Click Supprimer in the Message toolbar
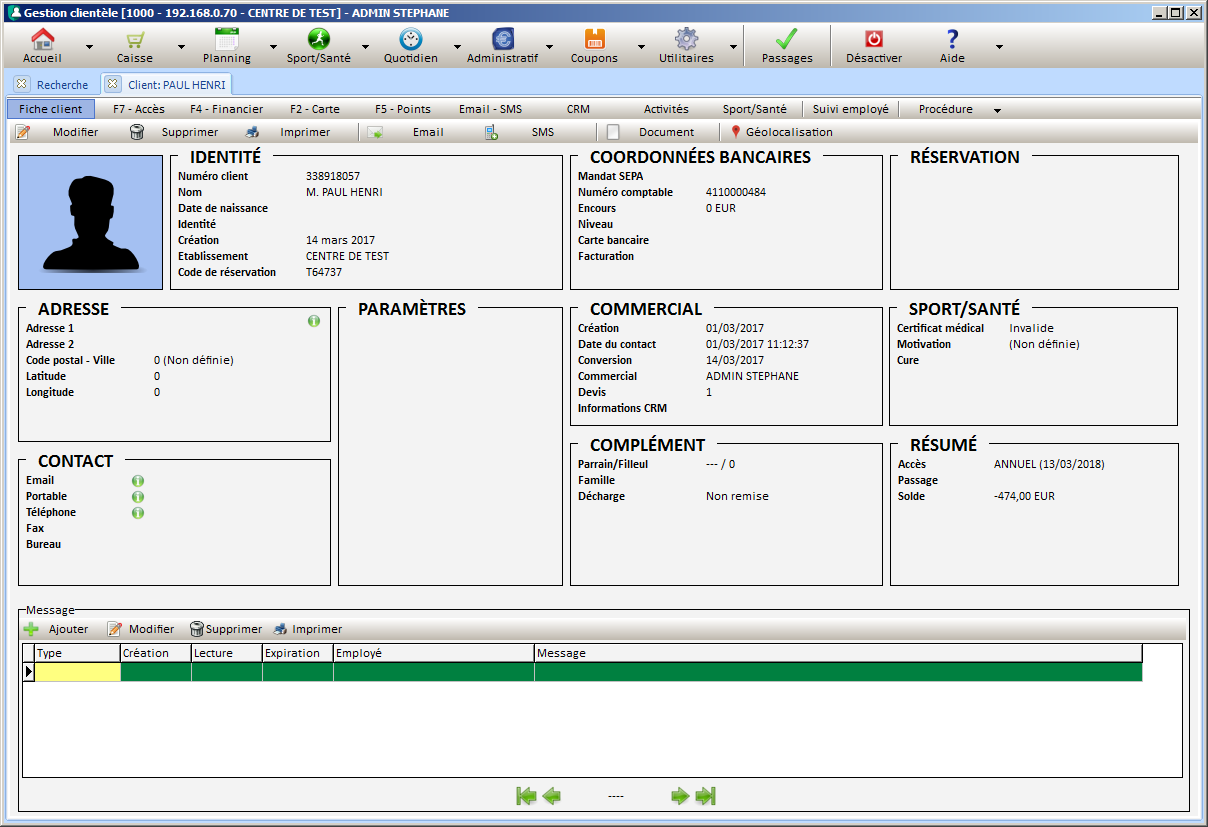 pyautogui.click(x=226, y=629)
